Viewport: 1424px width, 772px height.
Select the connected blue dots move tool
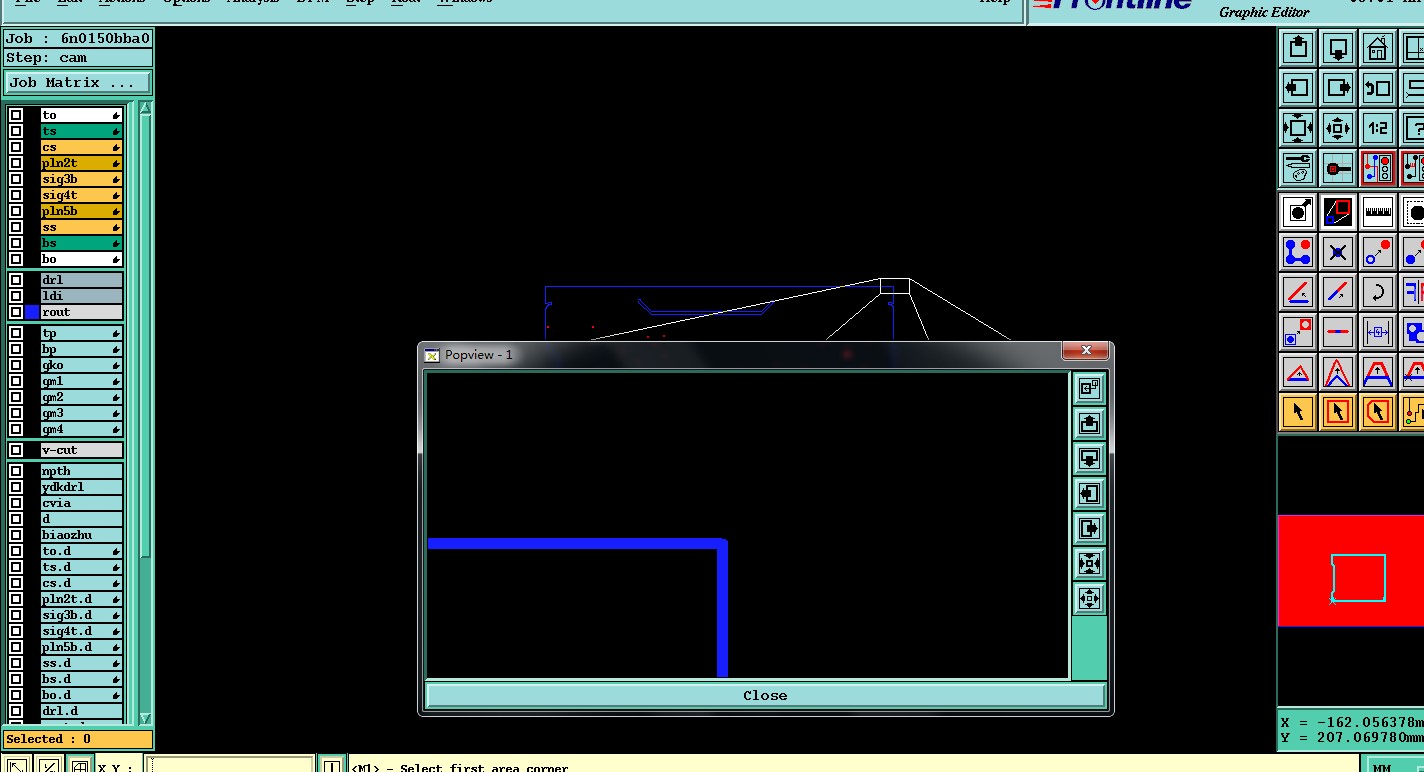1298,252
